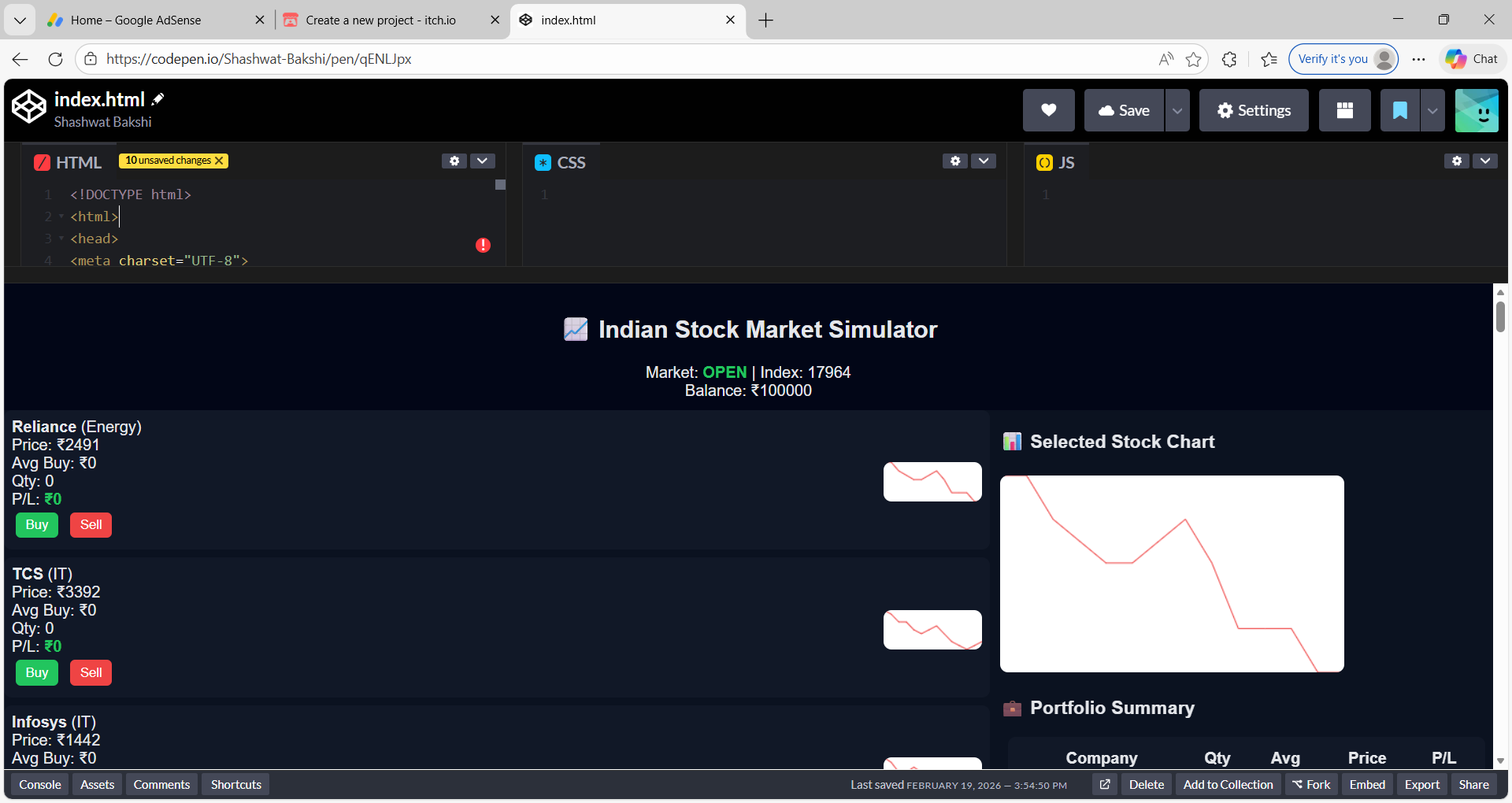The image size is (1512, 803).
Task: Open browser tab search chevron
Action: (x=20, y=20)
